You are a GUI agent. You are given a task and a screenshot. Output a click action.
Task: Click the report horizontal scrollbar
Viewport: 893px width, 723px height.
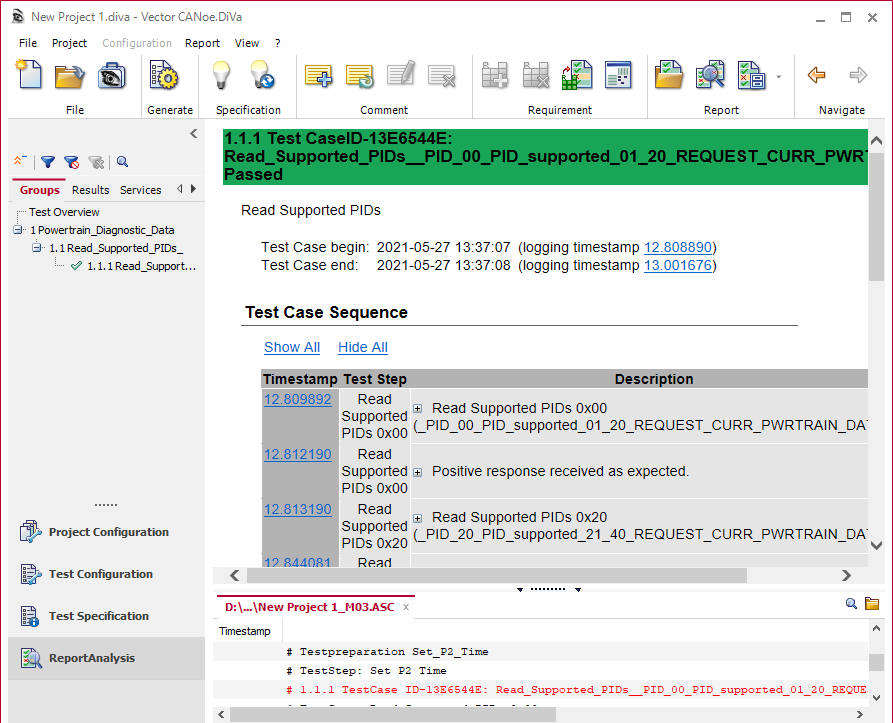[x=496, y=576]
